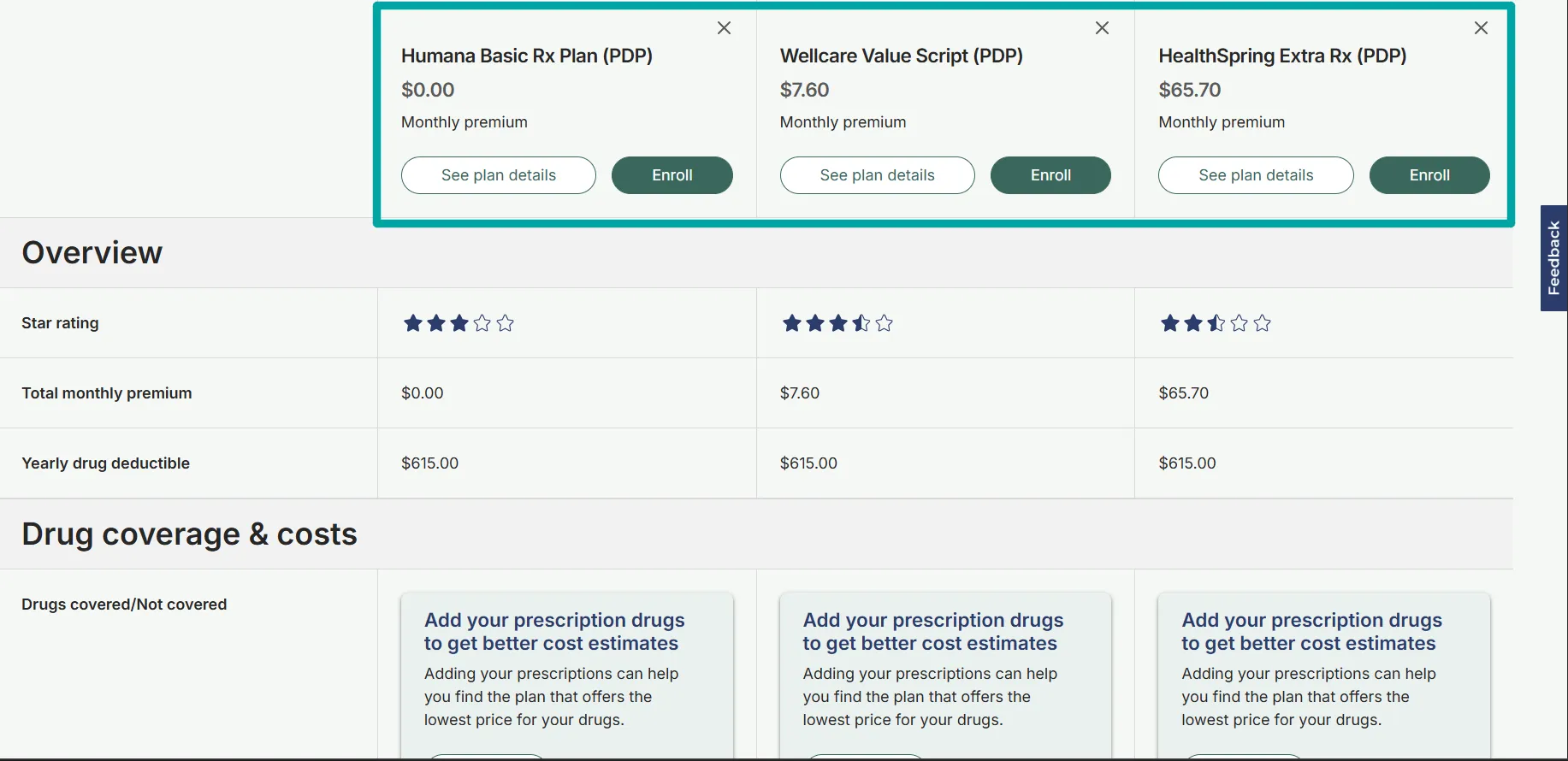Click the Humana plan star rating

click(x=459, y=323)
